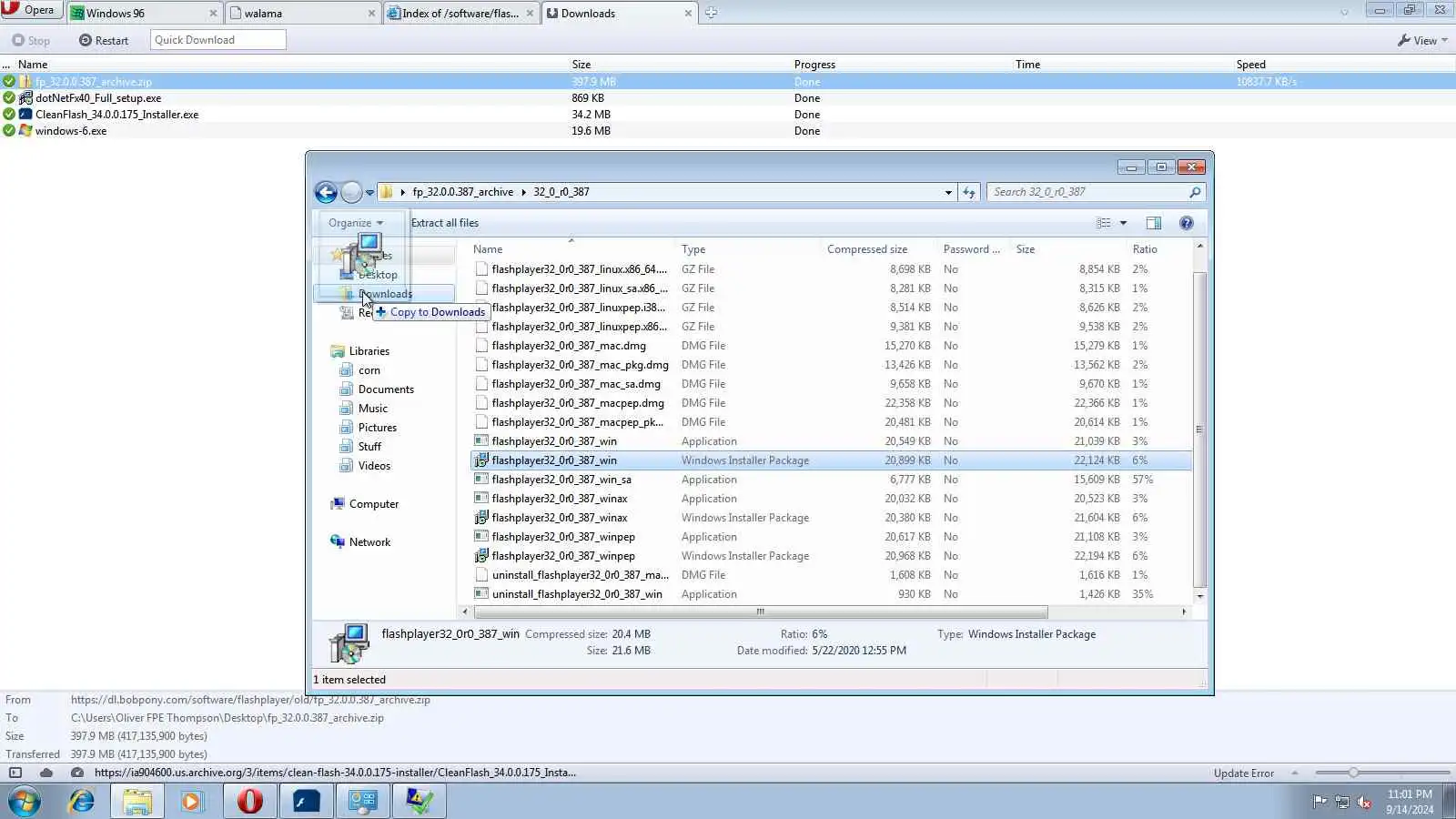Screen dimensions: 1456x819
Task: Click the Opera Link cloud icon
Action: click(x=46, y=773)
